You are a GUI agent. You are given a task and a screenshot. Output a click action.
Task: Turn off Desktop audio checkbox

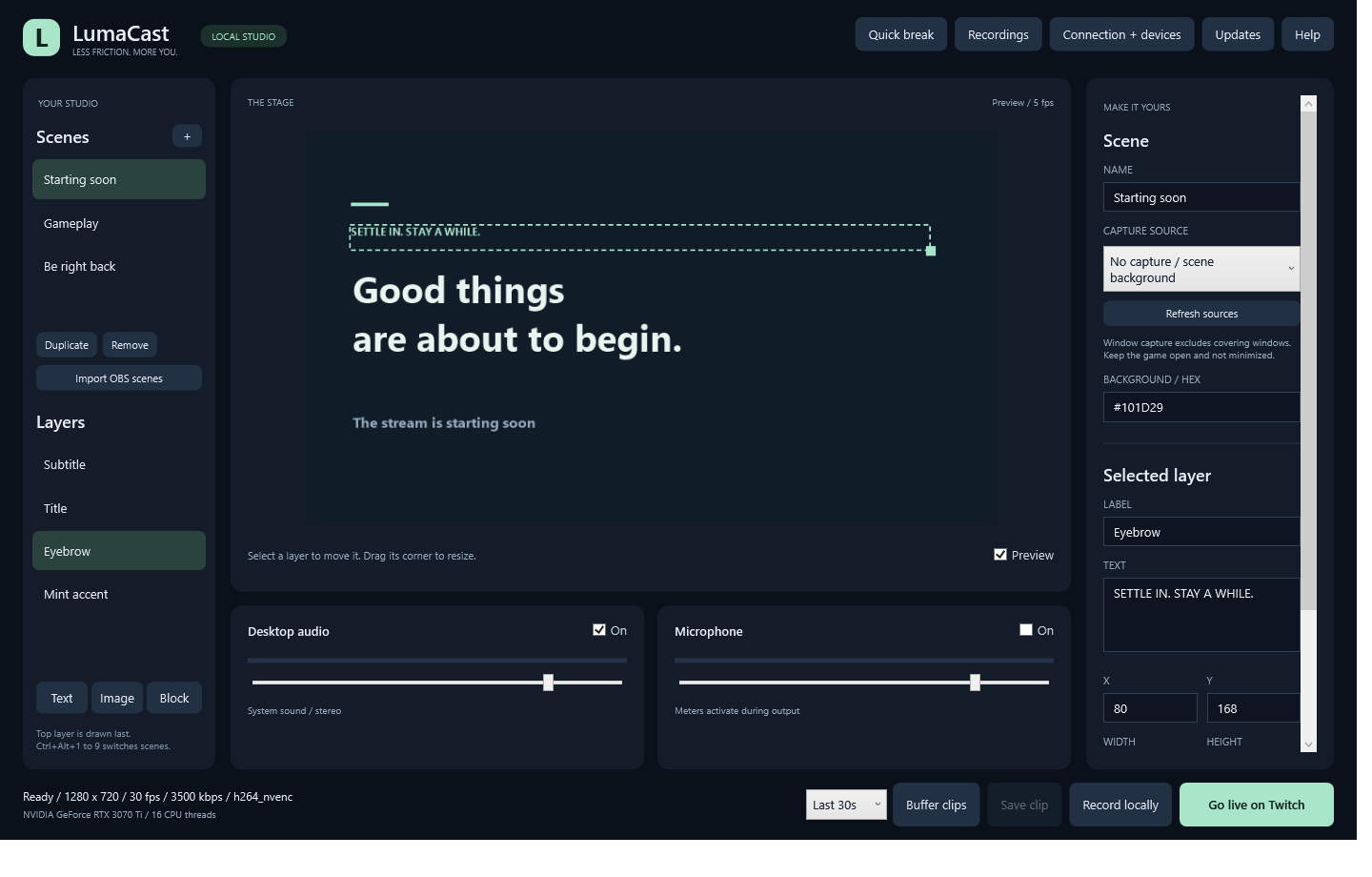599,630
